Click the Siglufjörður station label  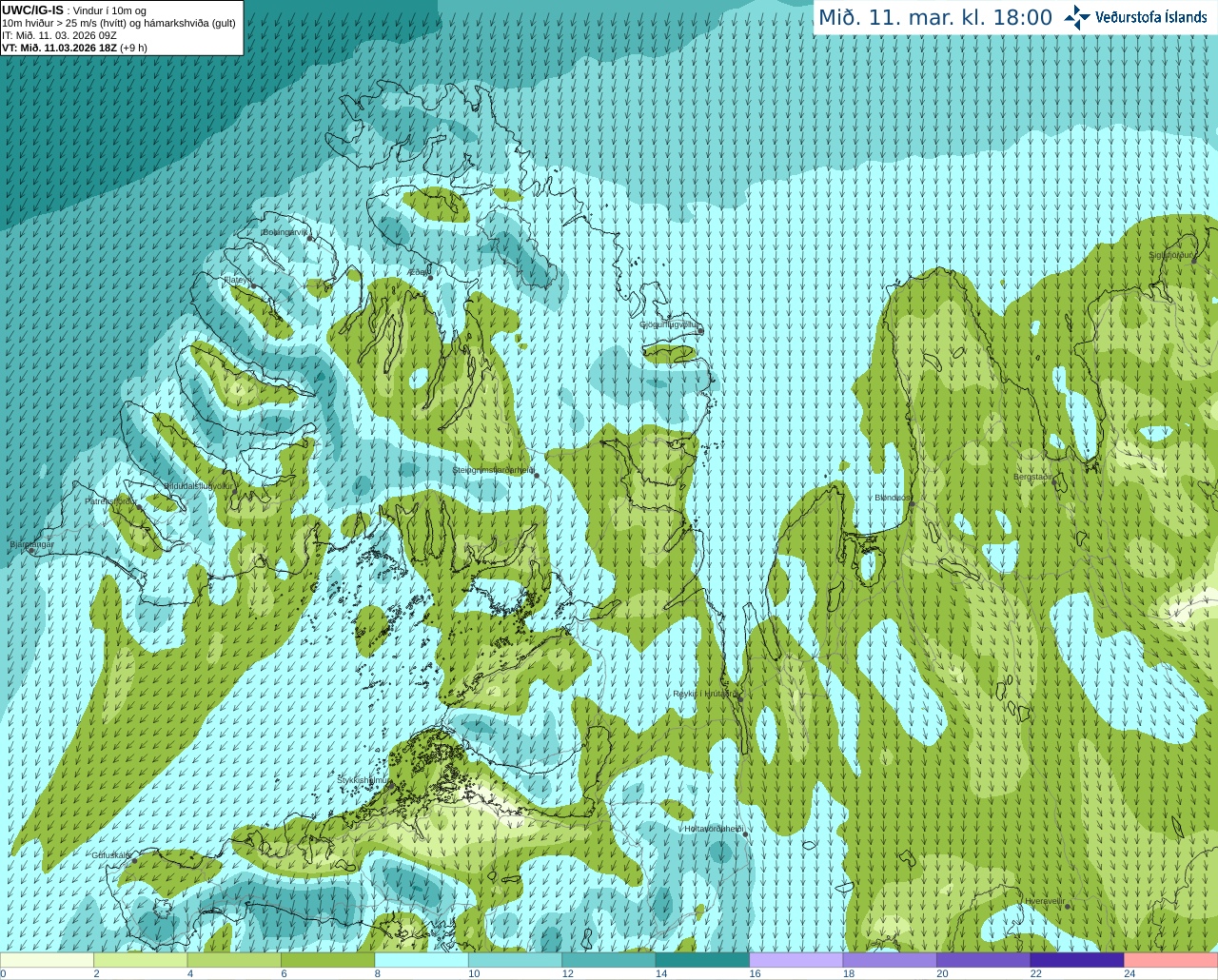click(1170, 255)
